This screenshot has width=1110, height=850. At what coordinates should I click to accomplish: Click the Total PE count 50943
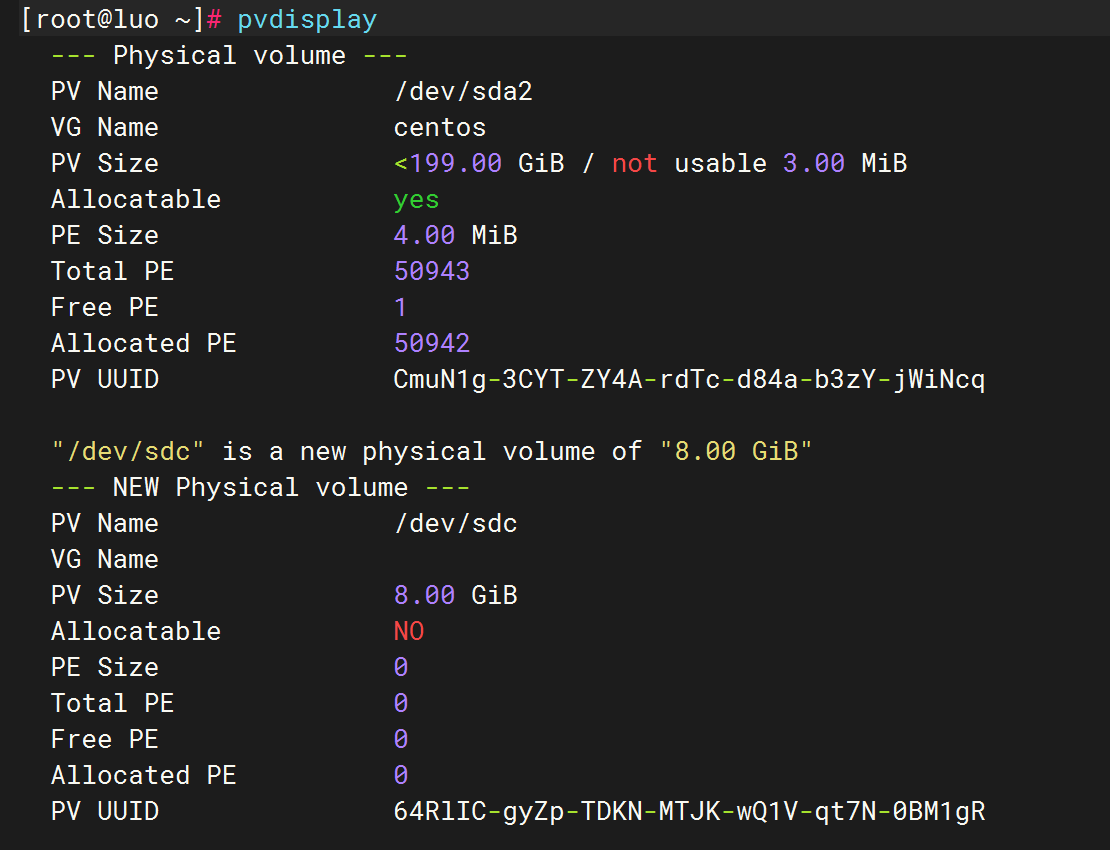pyautogui.click(x=431, y=271)
